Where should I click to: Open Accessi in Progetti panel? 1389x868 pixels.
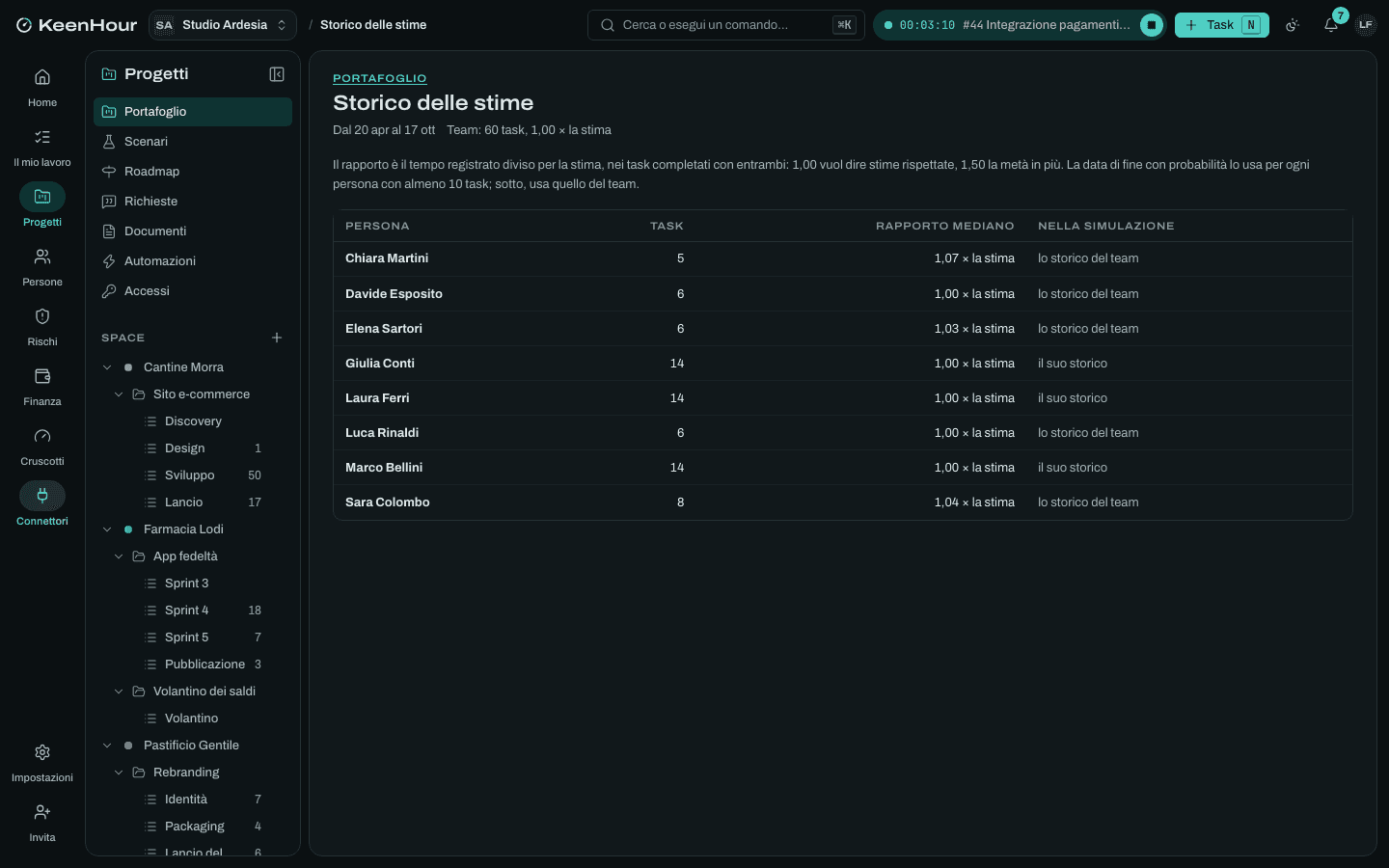pyautogui.click(x=193, y=291)
